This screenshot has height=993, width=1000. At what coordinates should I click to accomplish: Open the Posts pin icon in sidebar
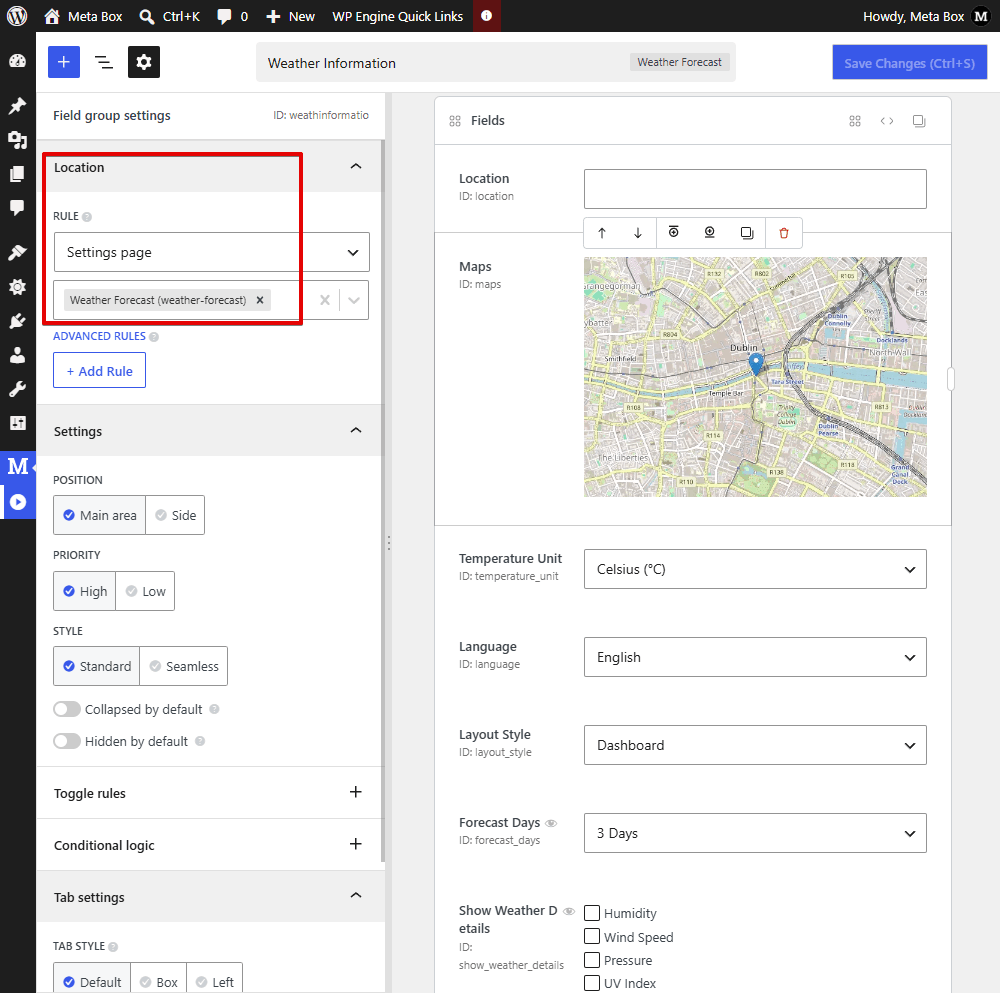tap(18, 106)
